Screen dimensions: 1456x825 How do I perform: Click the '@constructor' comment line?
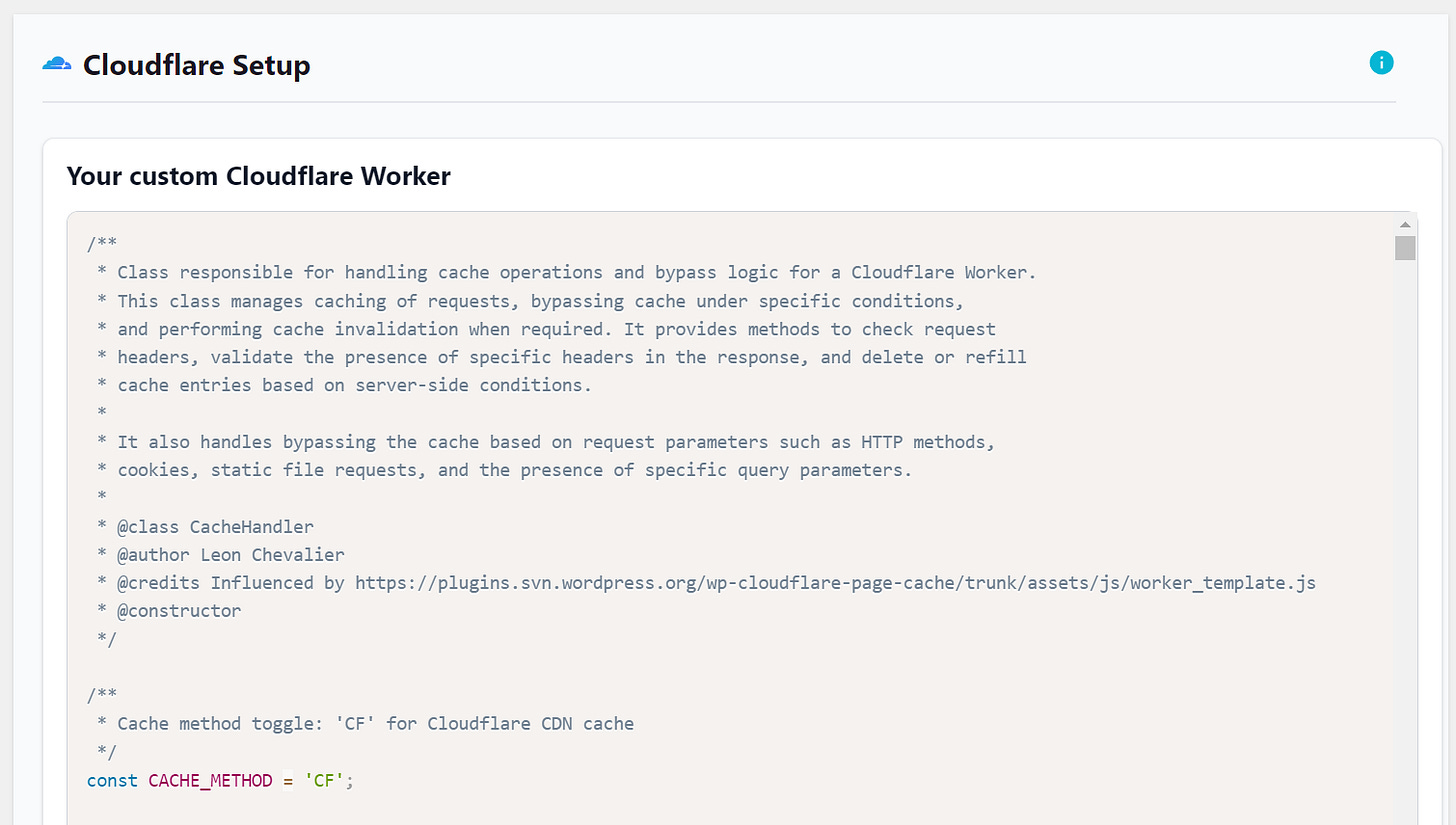coord(169,610)
